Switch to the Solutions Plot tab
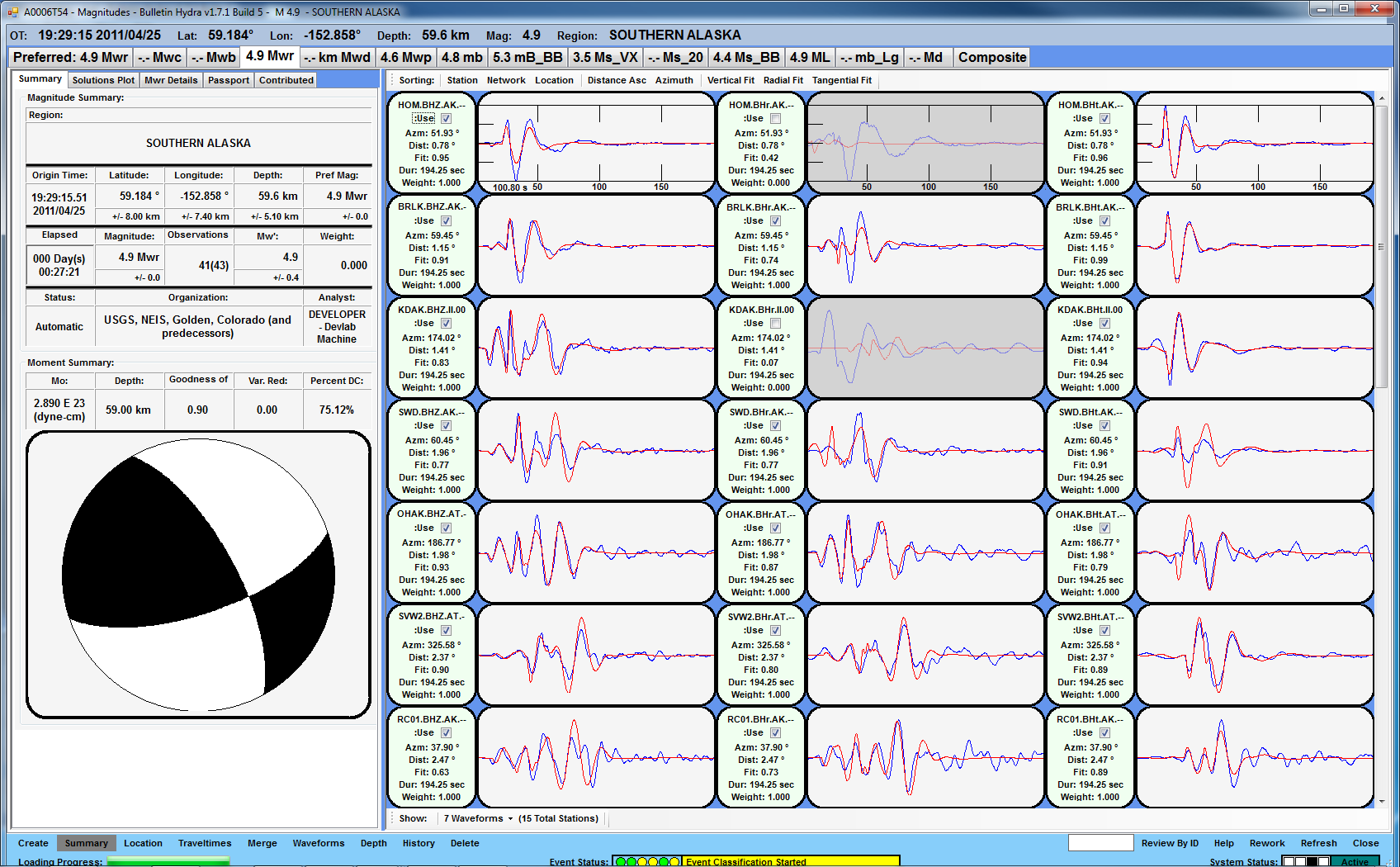 click(103, 80)
